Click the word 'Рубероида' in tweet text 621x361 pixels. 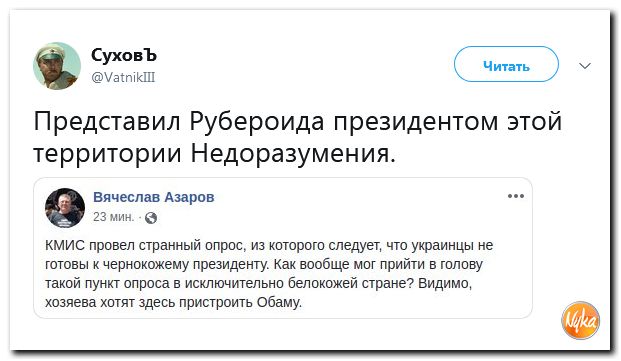(x=257, y=122)
